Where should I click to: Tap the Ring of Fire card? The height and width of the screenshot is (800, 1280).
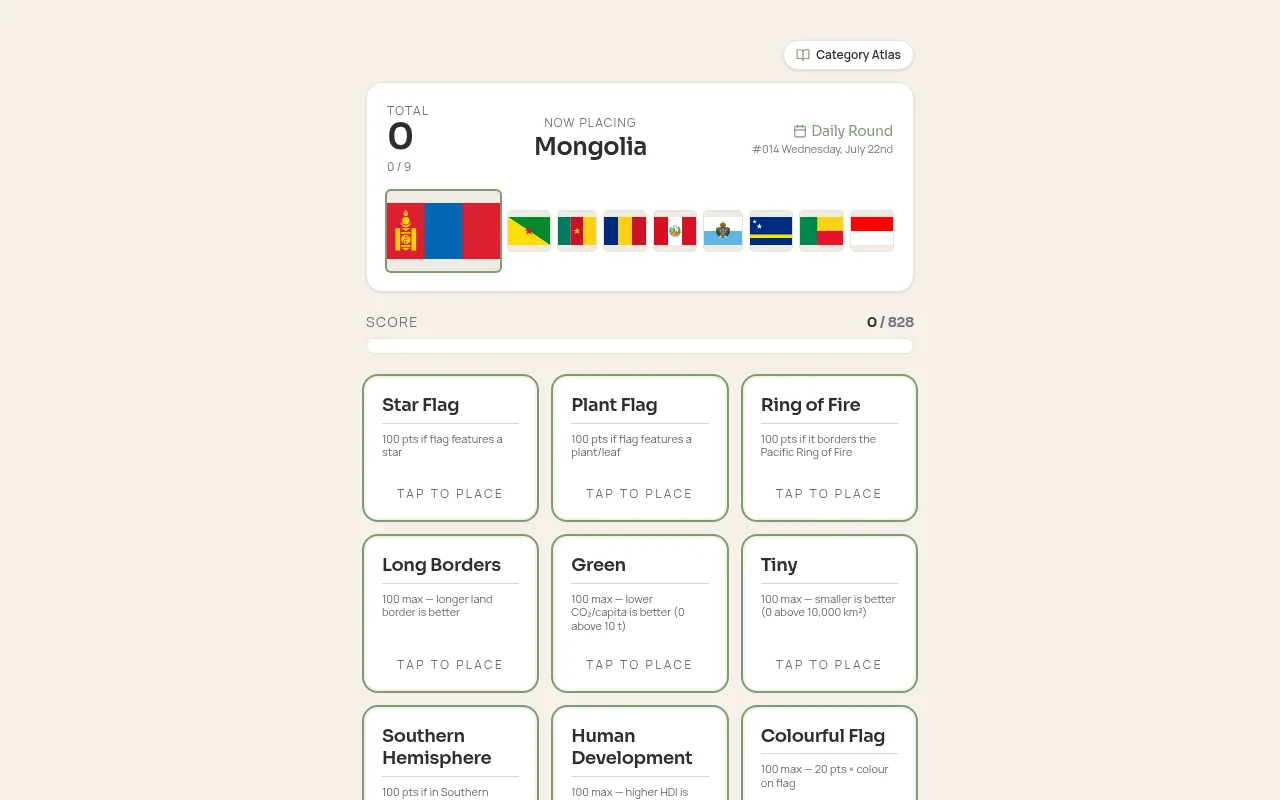(x=829, y=448)
